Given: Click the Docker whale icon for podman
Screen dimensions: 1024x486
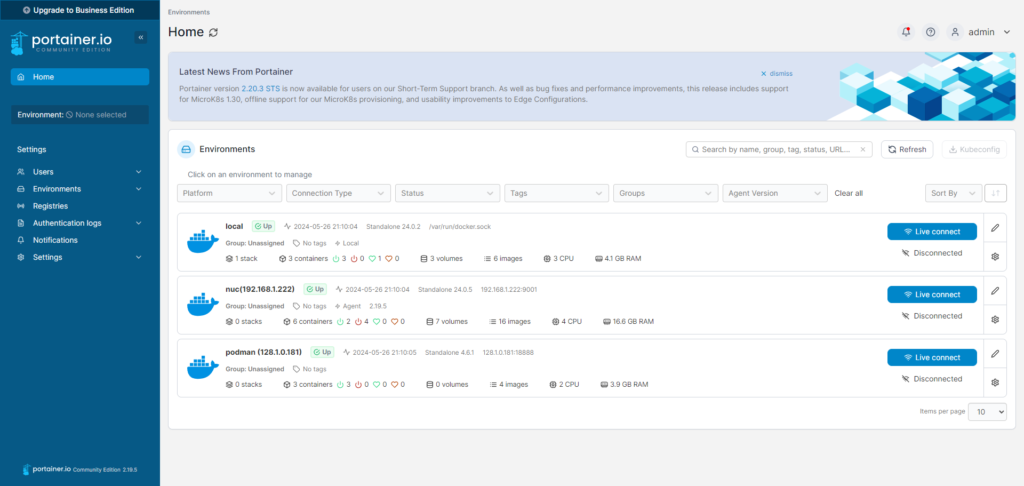Looking at the screenshot, I should [202, 368].
